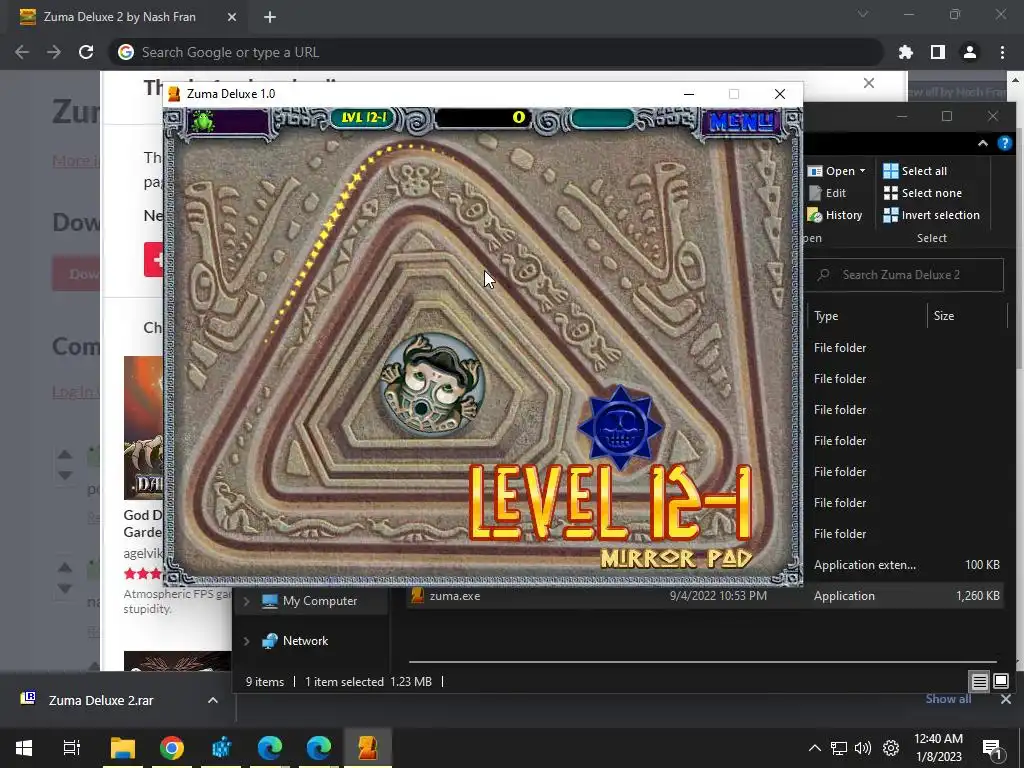Viewport: 1024px width, 768px height.
Task: Click the Chrome address bar
Action: coord(496,52)
